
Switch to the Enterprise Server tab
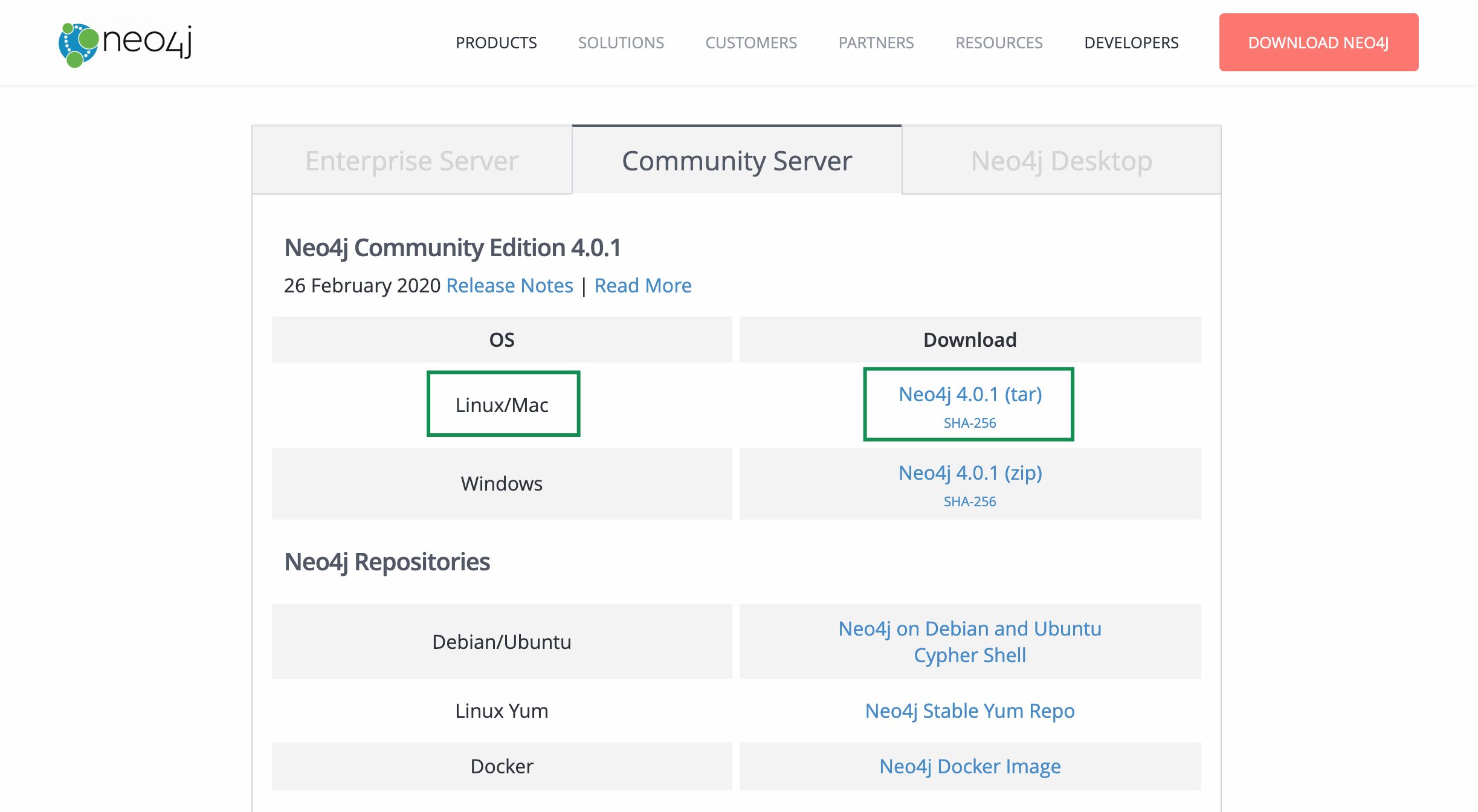click(412, 161)
